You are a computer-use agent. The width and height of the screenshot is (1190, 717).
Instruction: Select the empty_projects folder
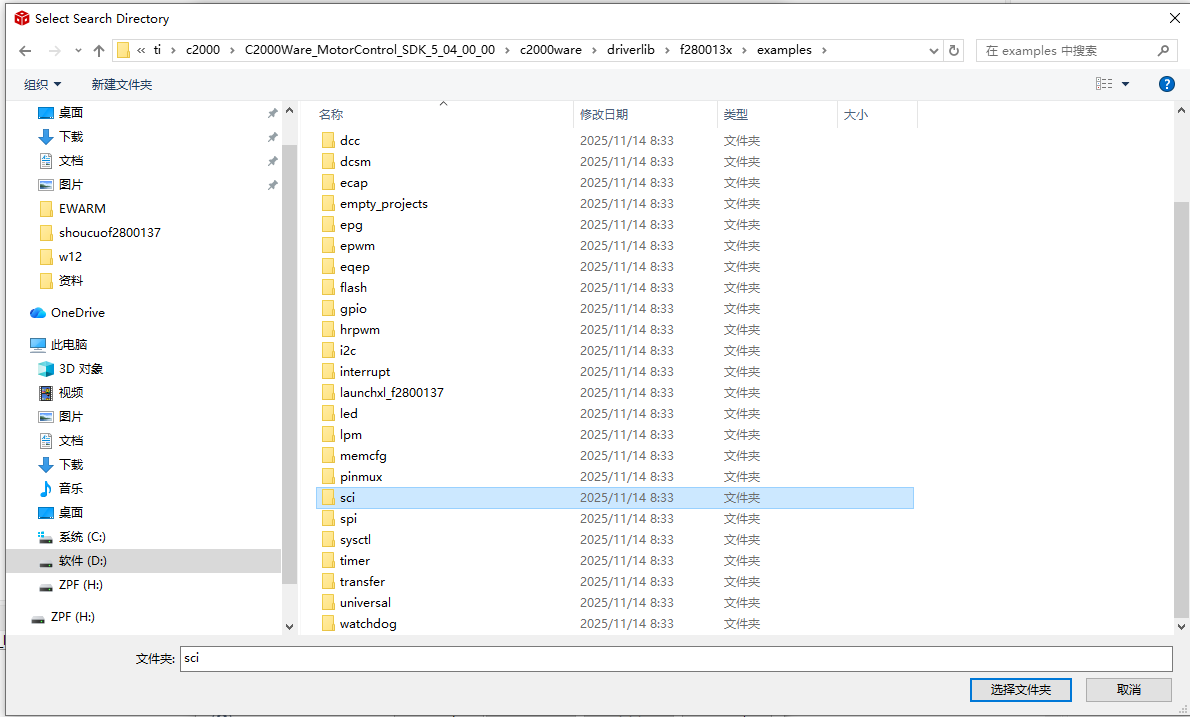tap(383, 204)
